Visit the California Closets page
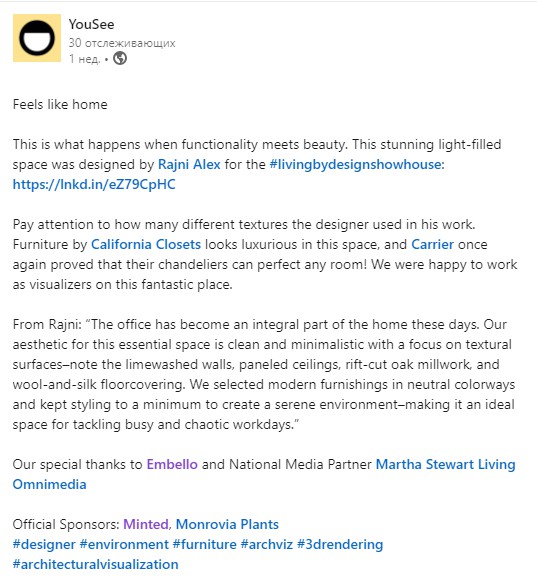 146,244
